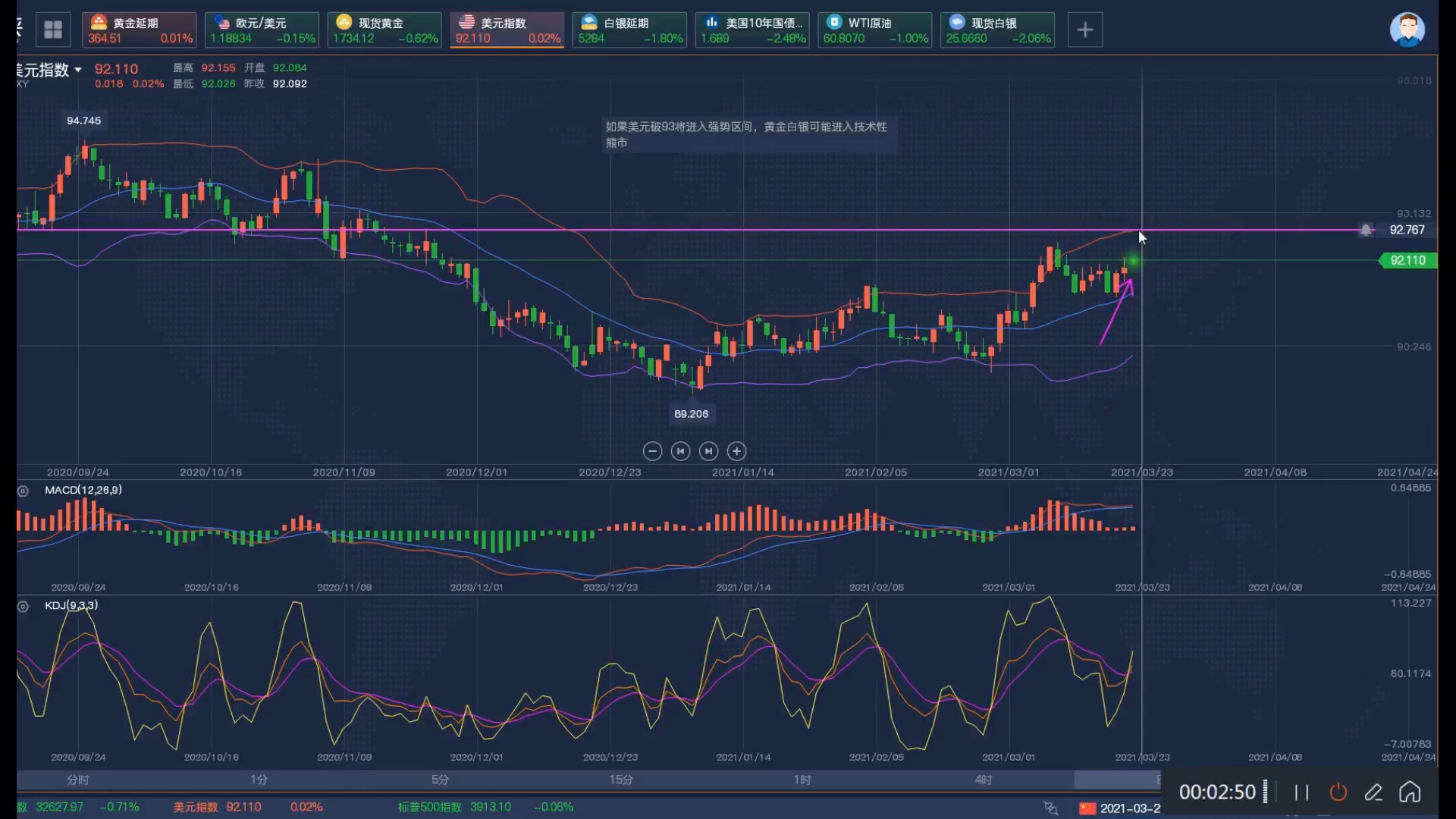This screenshot has width=1456, height=819.
Task: Open KDJ indicator settings gear
Action: click(23, 606)
